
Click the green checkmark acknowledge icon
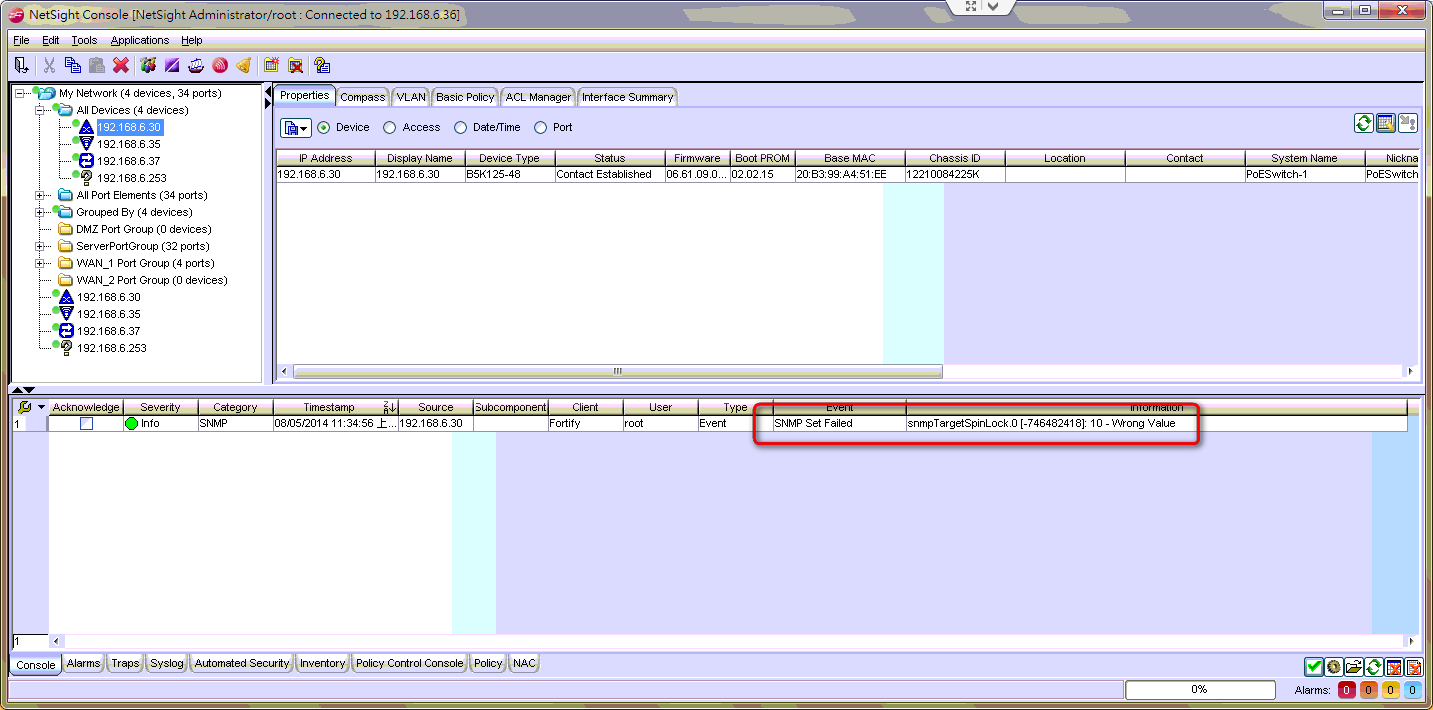tap(1314, 667)
